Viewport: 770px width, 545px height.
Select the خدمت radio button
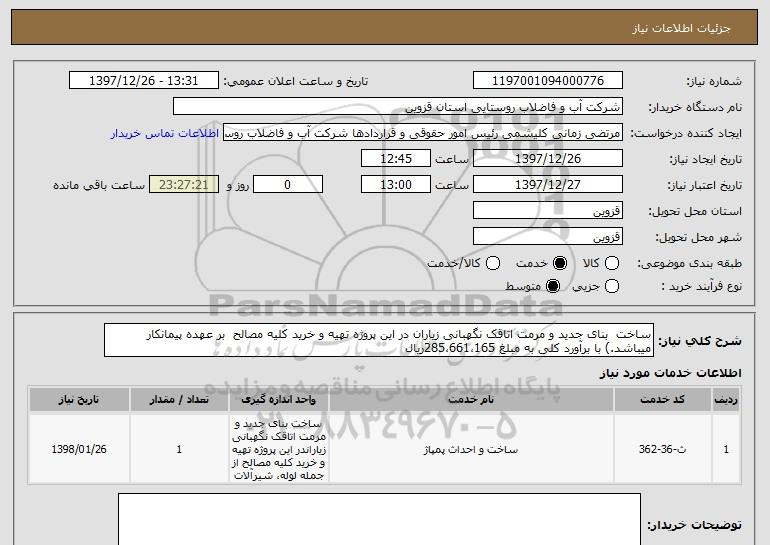(560, 264)
